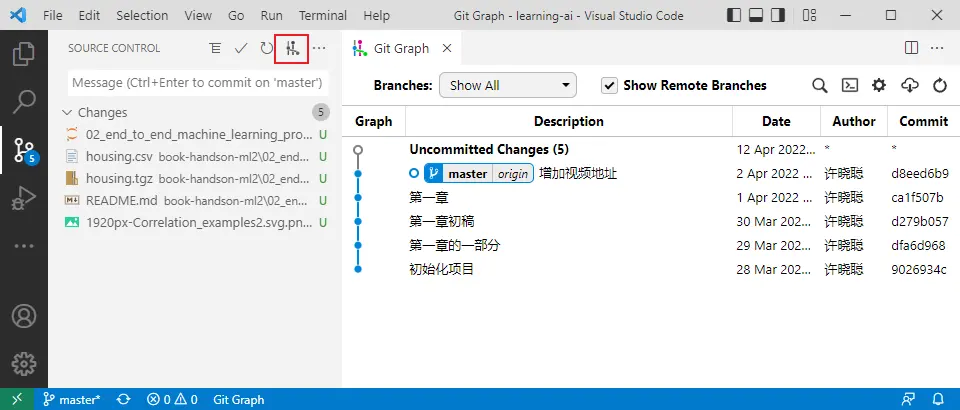
Task: Click Git Graph in status bar
Action: pos(238,399)
